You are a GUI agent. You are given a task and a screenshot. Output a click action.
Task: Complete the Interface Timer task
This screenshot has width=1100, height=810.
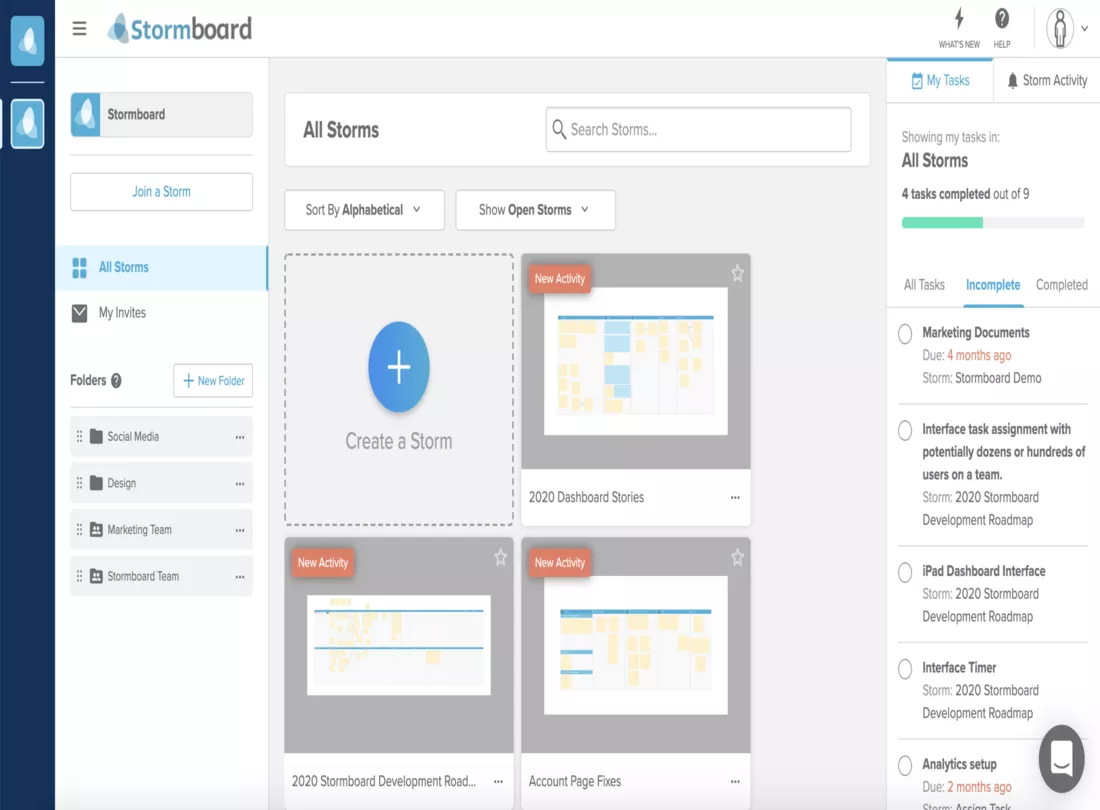[905, 669]
